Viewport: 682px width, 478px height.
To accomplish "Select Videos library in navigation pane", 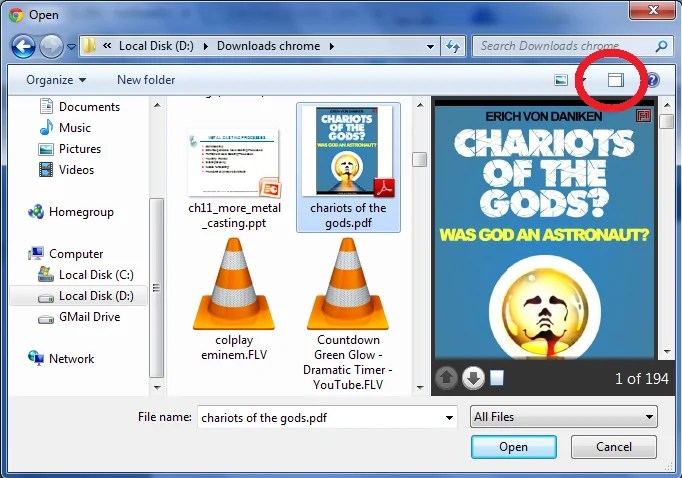I will (x=67, y=170).
